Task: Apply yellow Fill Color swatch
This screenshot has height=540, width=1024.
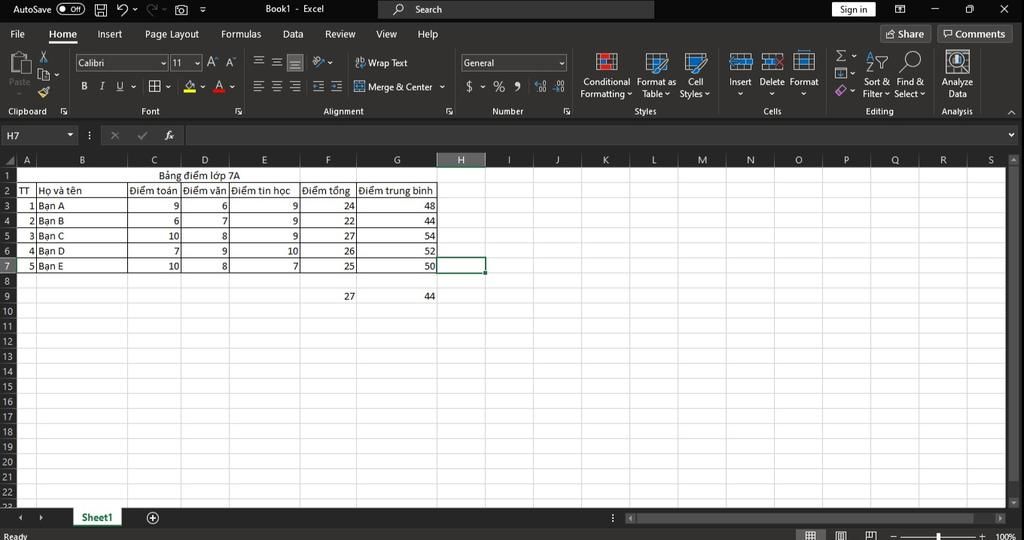Action: tap(190, 87)
